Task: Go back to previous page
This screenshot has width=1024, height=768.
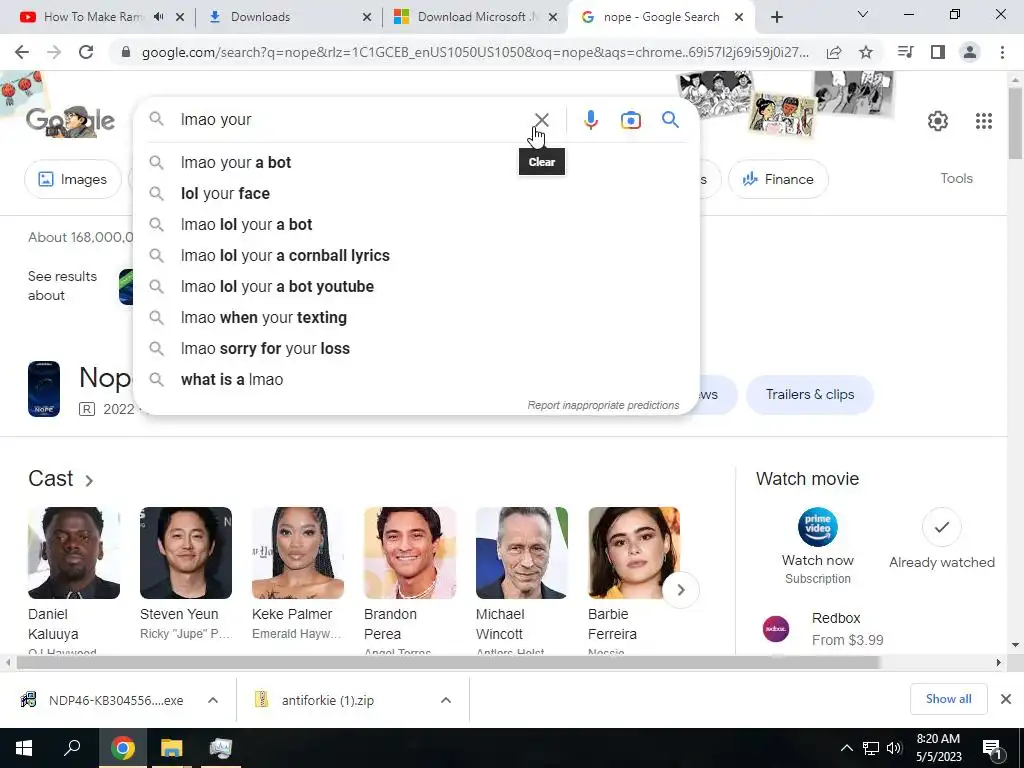Action: pyautogui.click(x=22, y=52)
